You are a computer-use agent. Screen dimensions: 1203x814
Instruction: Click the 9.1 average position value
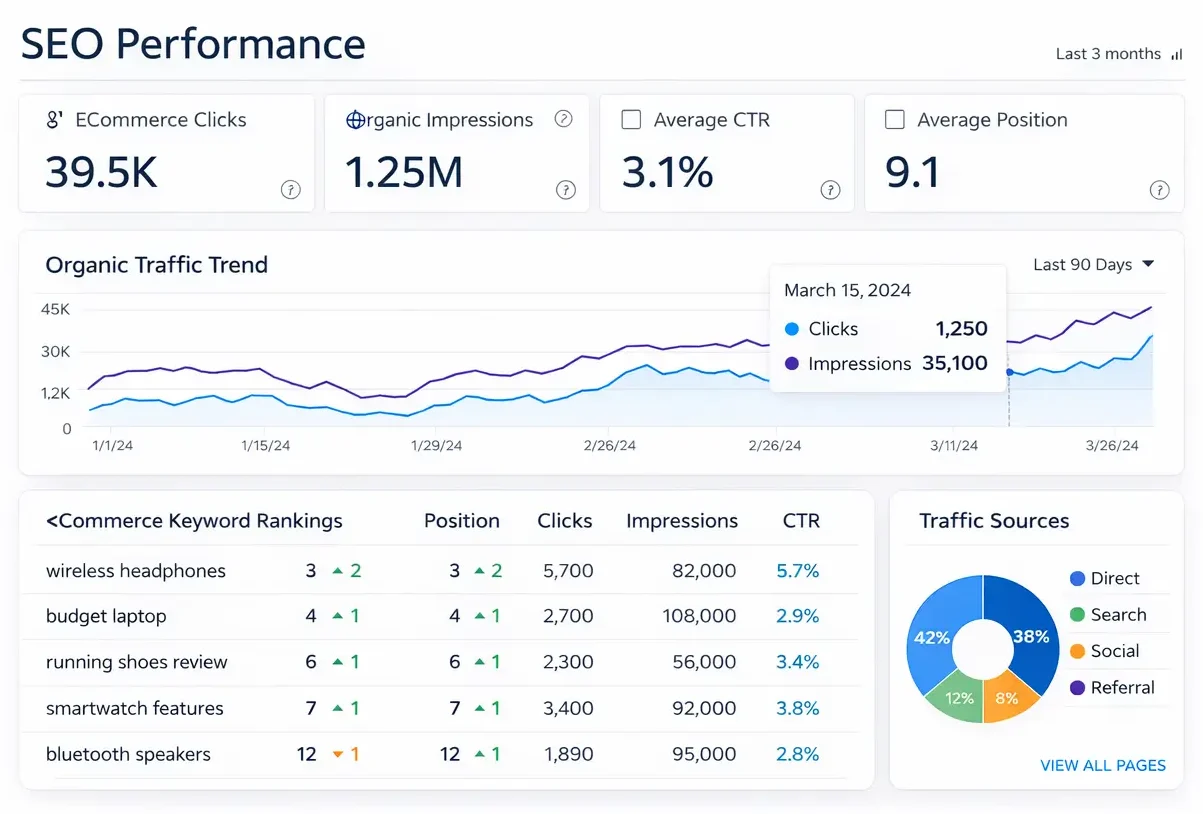pyautogui.click(x=913, y=173)
